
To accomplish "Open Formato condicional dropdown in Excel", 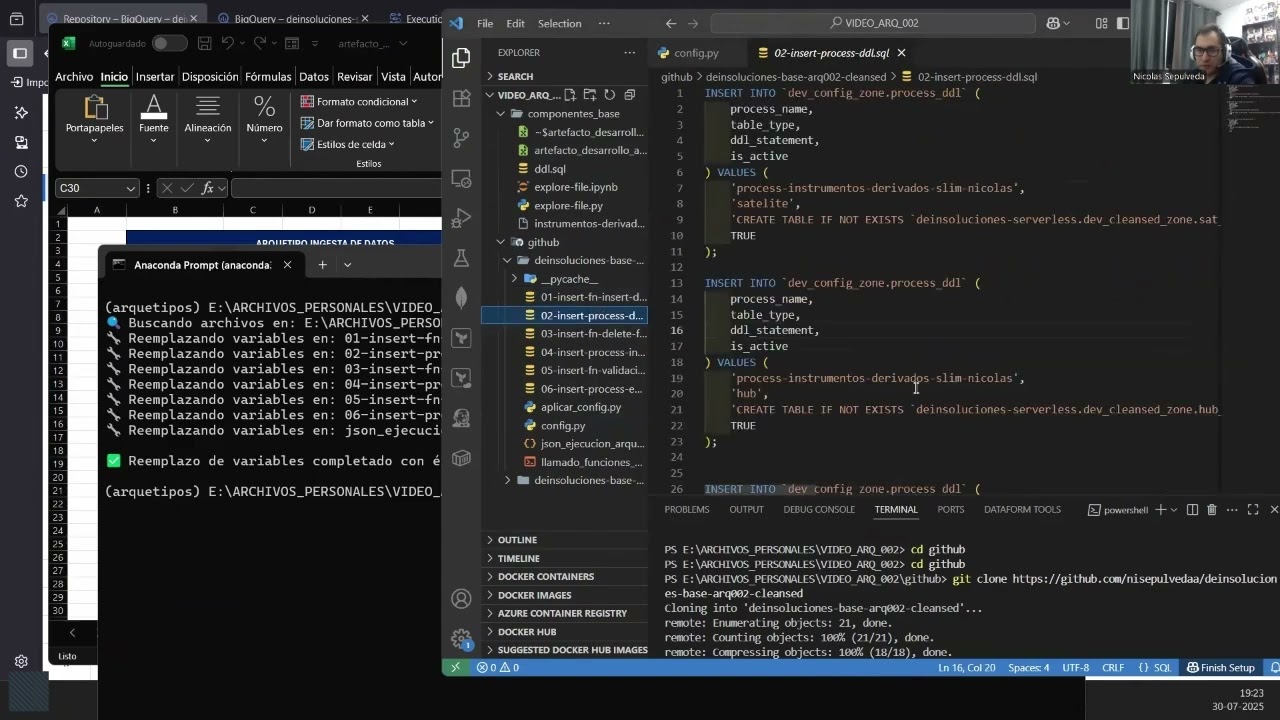I will (359, 101).
